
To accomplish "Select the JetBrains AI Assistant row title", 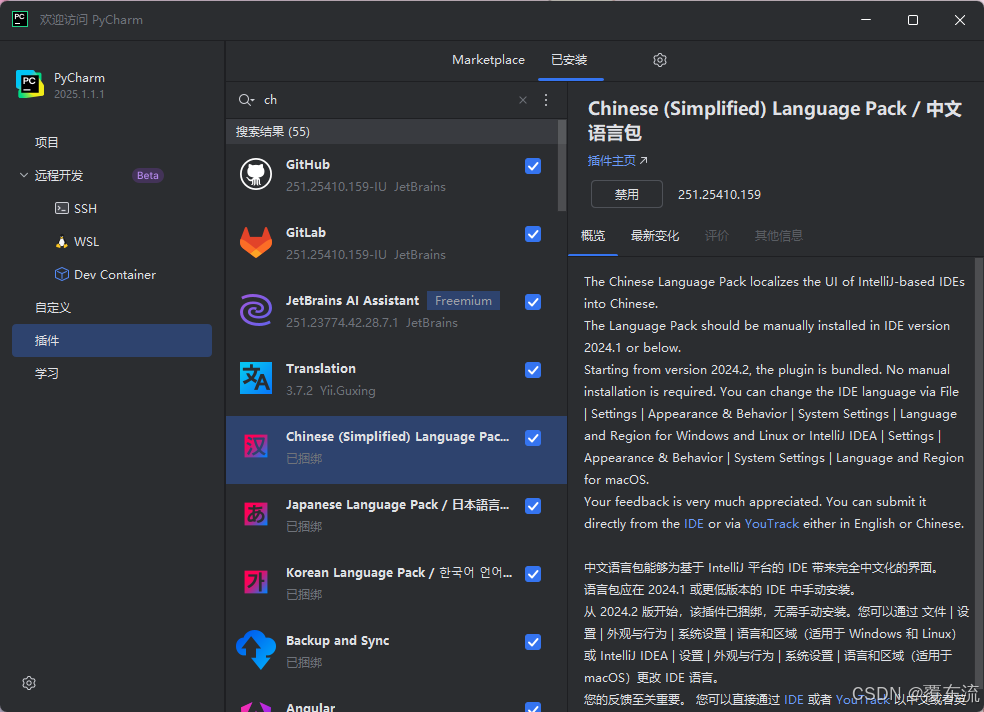I will [352, 300].
